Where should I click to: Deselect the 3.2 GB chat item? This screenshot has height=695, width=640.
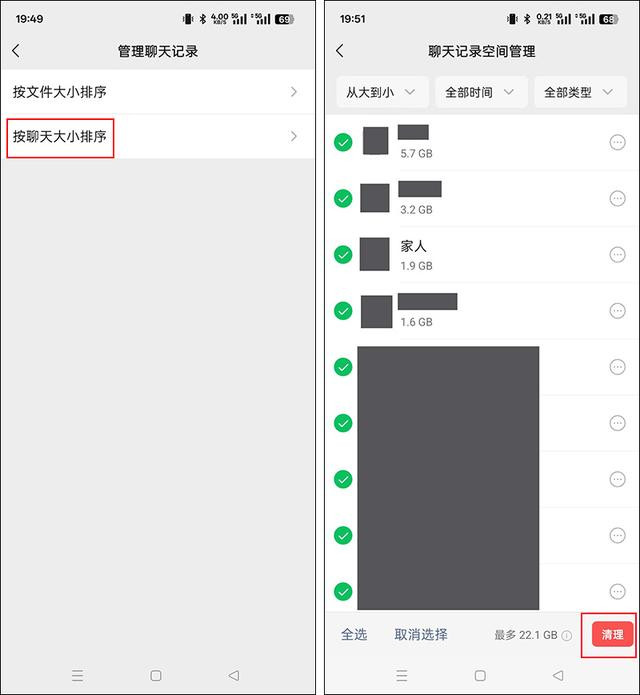pyautogui.click(x=343, y=198)
